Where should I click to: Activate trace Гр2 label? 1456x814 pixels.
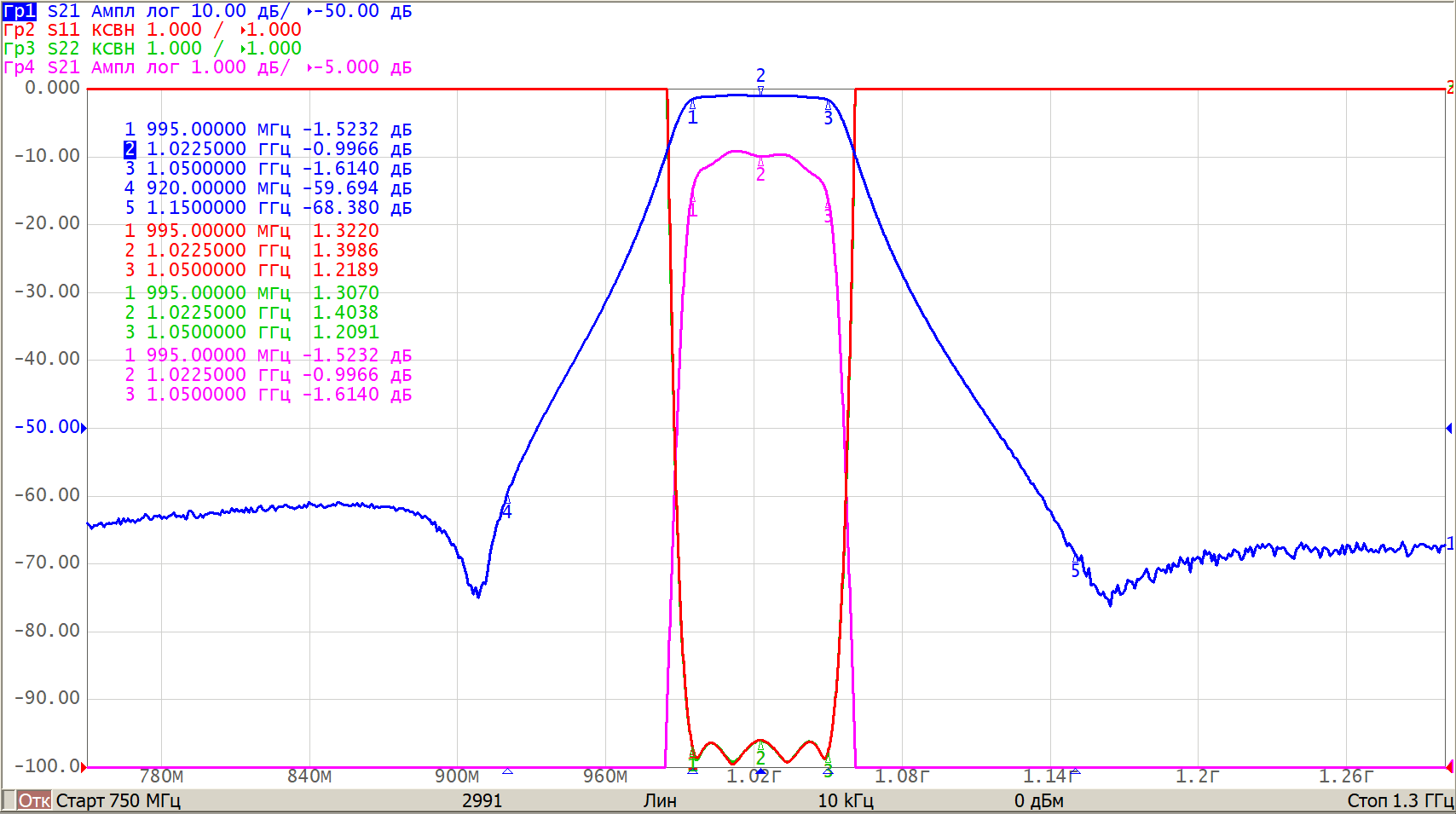point(19,30)
